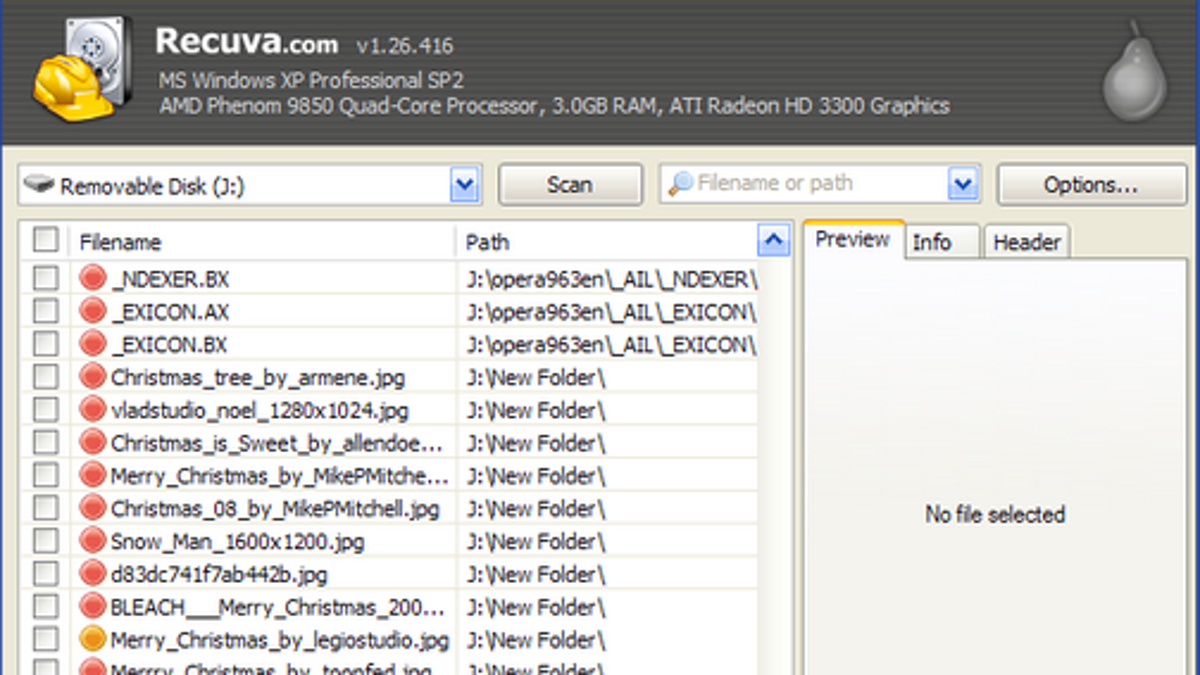
Task: Show the Header tab
Action: tap(1025, 242)
